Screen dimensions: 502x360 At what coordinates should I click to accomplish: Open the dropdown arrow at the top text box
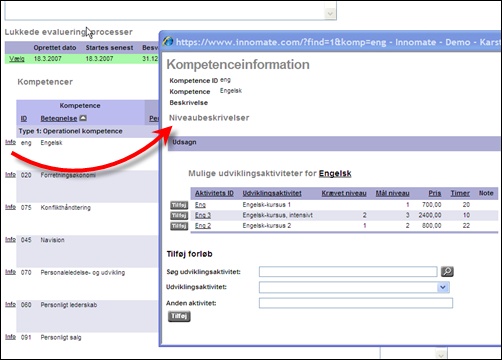coord(330,14)
